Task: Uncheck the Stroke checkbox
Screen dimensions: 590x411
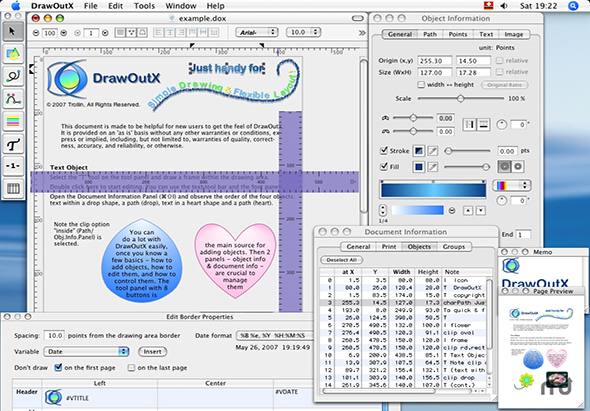Action: pos(384,151)
